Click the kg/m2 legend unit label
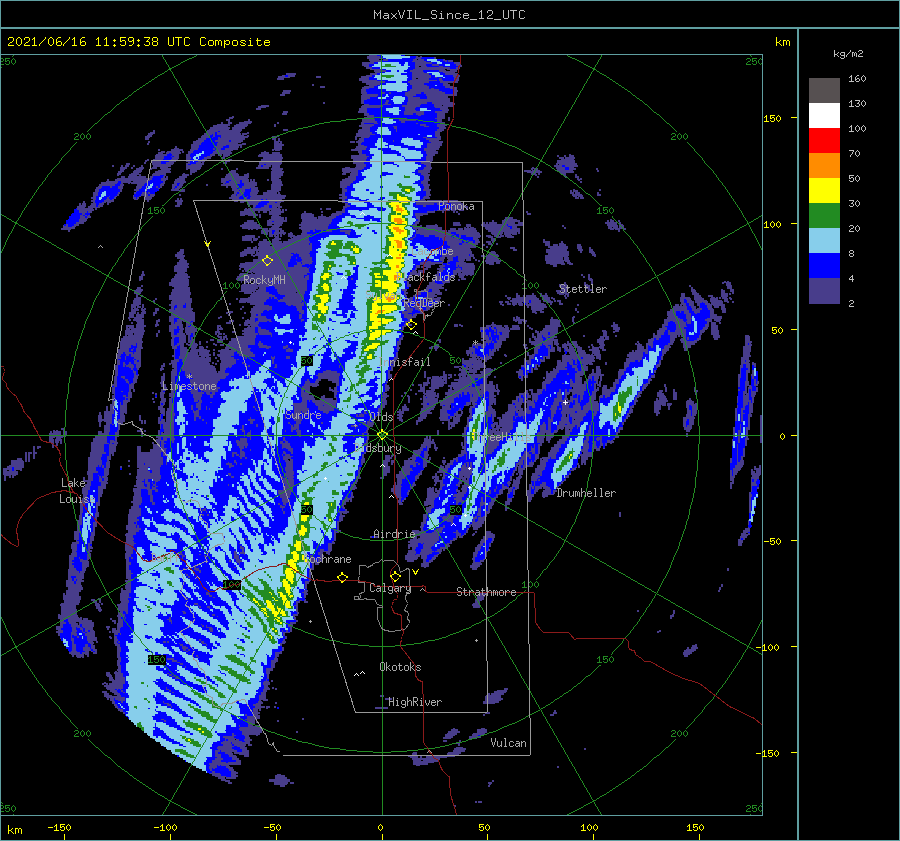 pyautogui.click(x=848, y=54)
